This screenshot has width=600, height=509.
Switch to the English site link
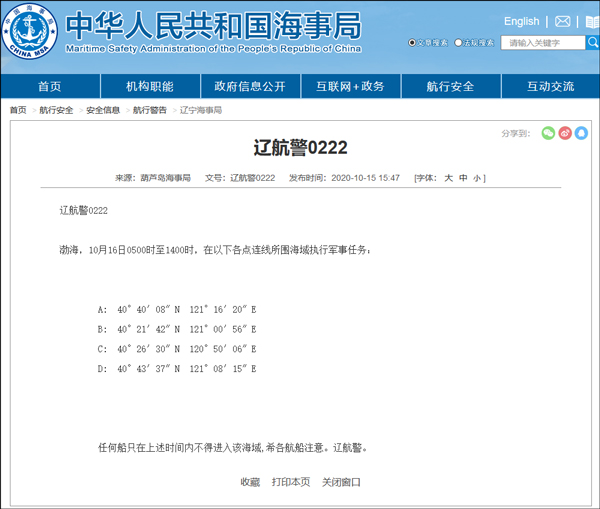coord(522,21)
